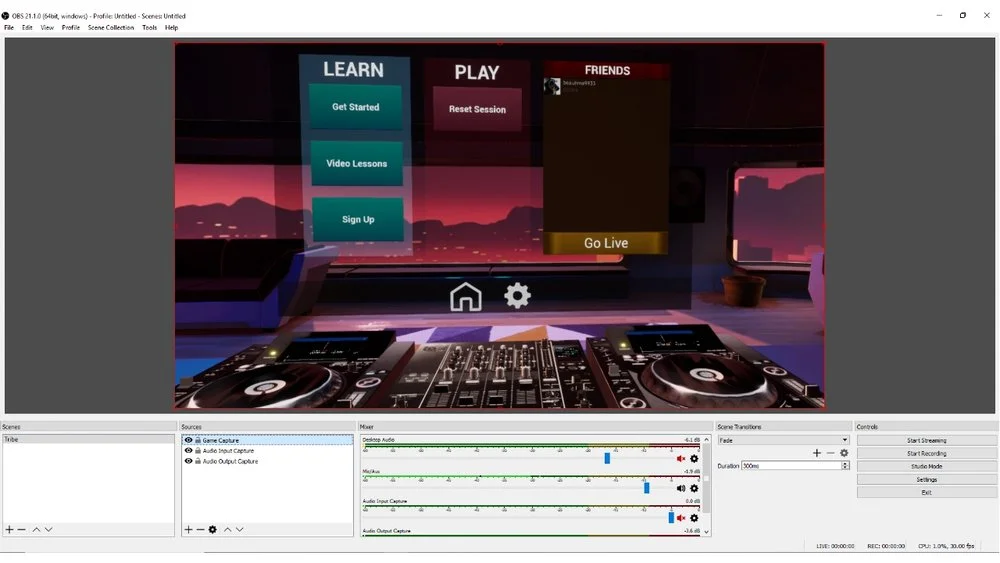Open the Help menu
The height and width of the screenshot is (563, 1000).
[171, 27]
